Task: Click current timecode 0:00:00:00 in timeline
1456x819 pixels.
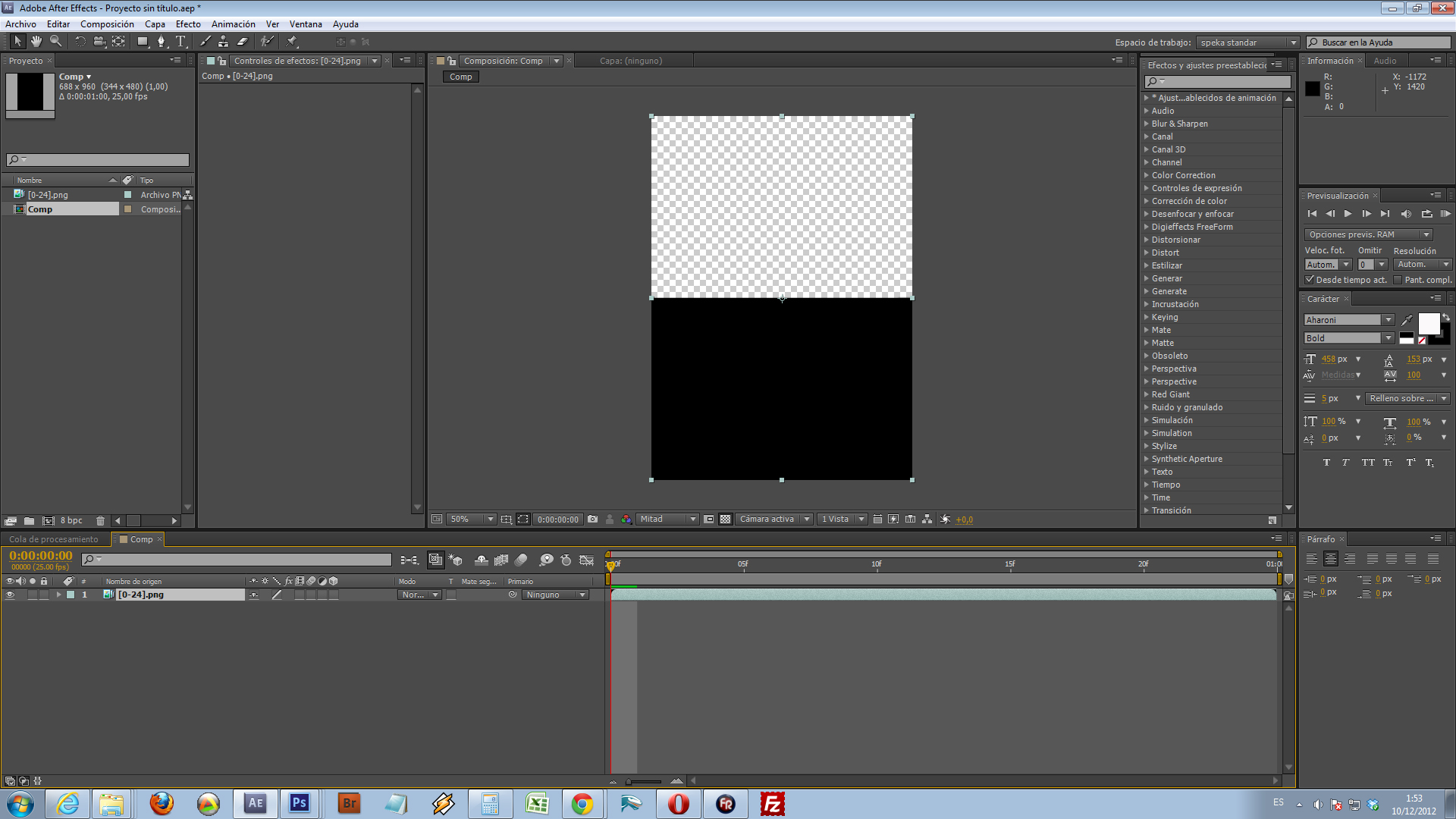Action: pyautogui.click(x=41, y=556)
